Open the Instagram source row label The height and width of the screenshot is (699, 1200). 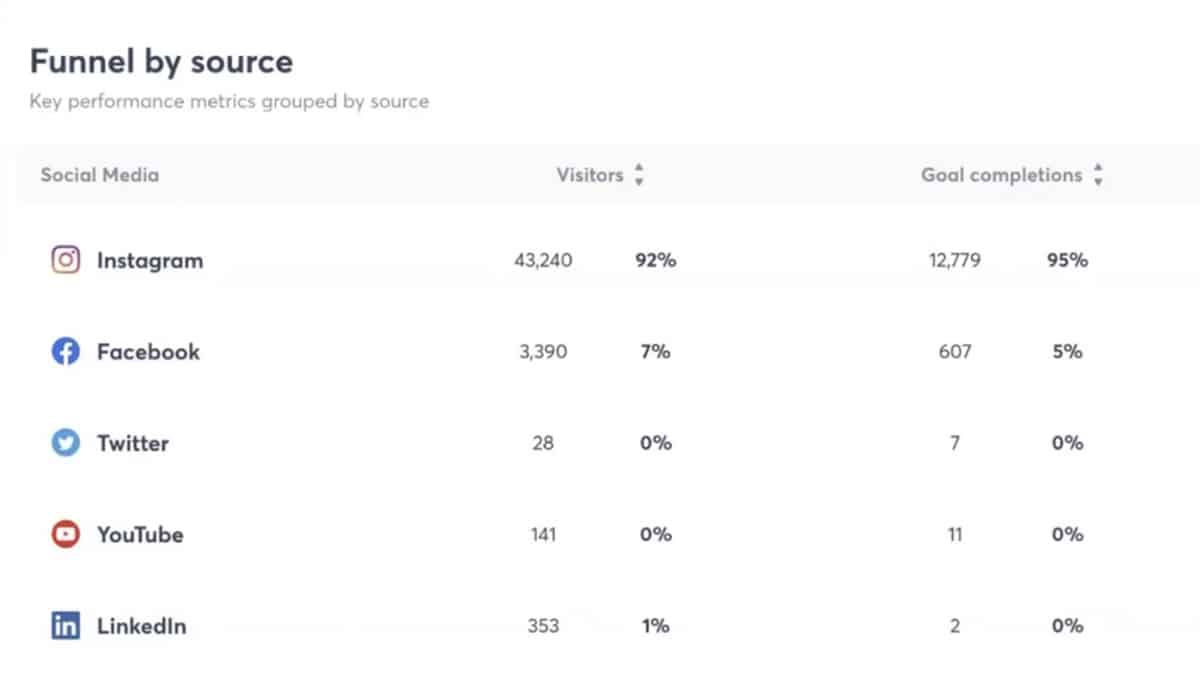click(x=149, y=261)
